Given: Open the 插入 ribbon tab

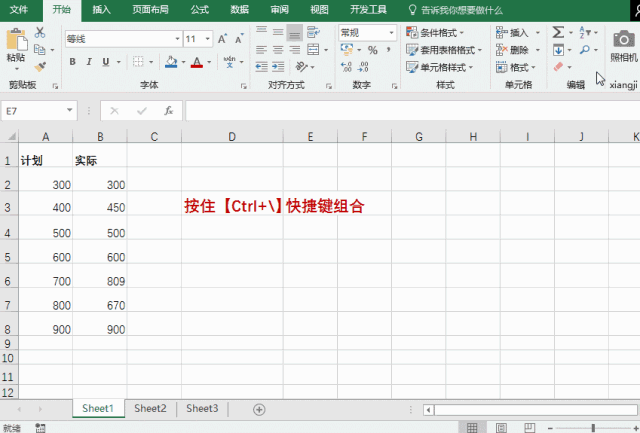Looking at the screenshot, I should click(101, 9).
